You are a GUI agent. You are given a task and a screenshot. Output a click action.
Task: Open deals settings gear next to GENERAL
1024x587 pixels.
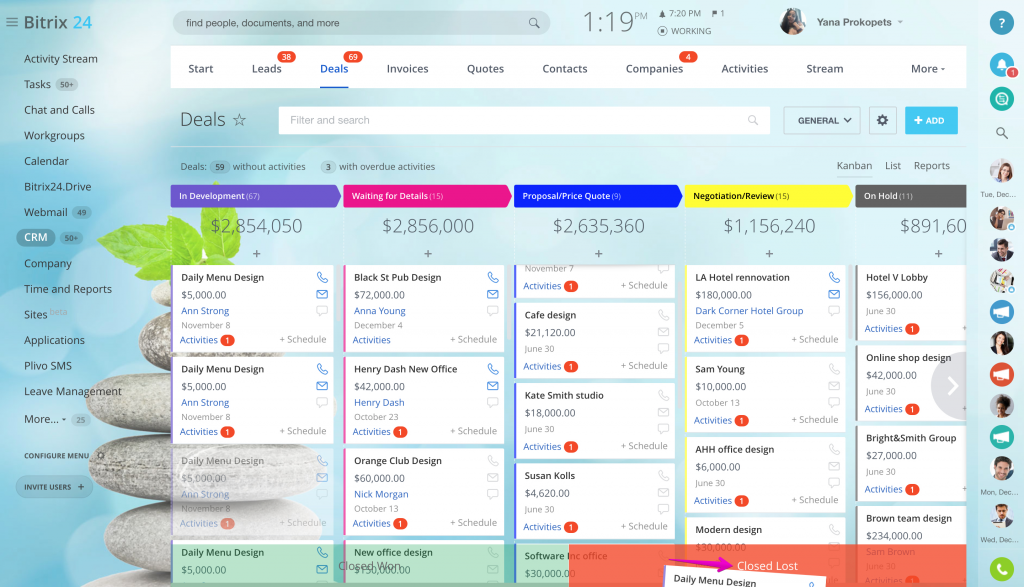coord(882,120)
